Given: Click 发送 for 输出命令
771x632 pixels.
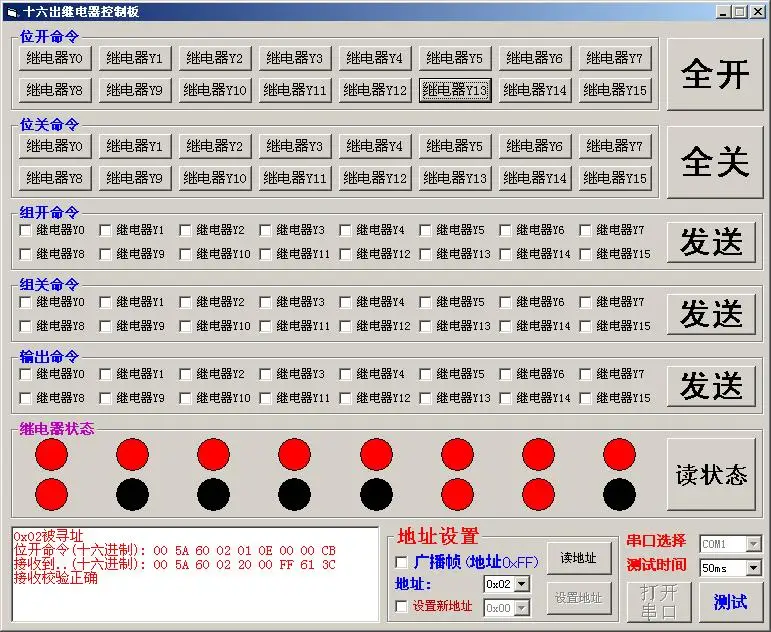Looking at the screenshot, I should pyautogui.click(x=711, y=386).
